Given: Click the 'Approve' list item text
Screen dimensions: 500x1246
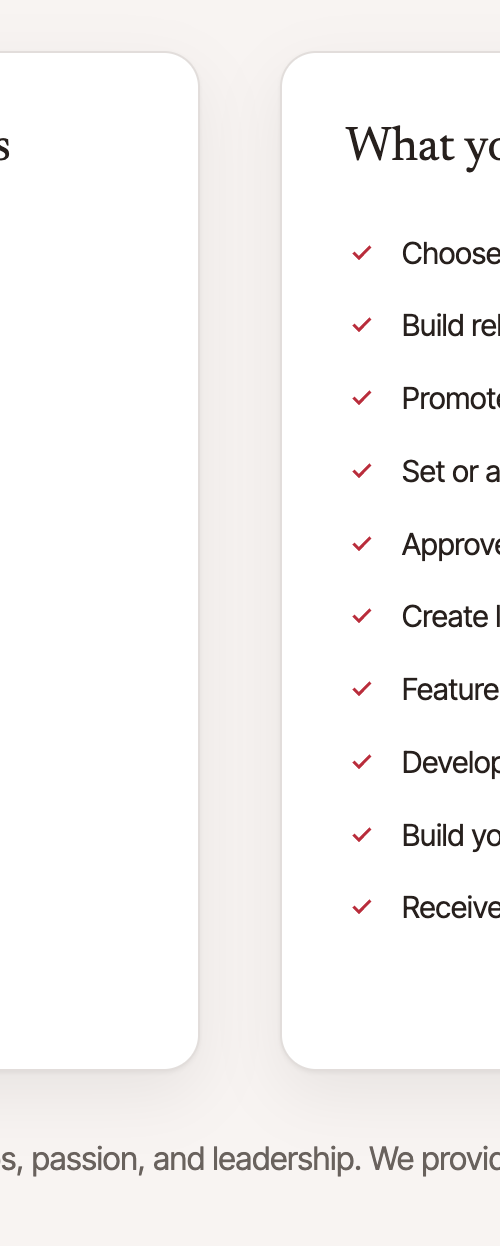Looking at the screenshot, I should point(451,544).
